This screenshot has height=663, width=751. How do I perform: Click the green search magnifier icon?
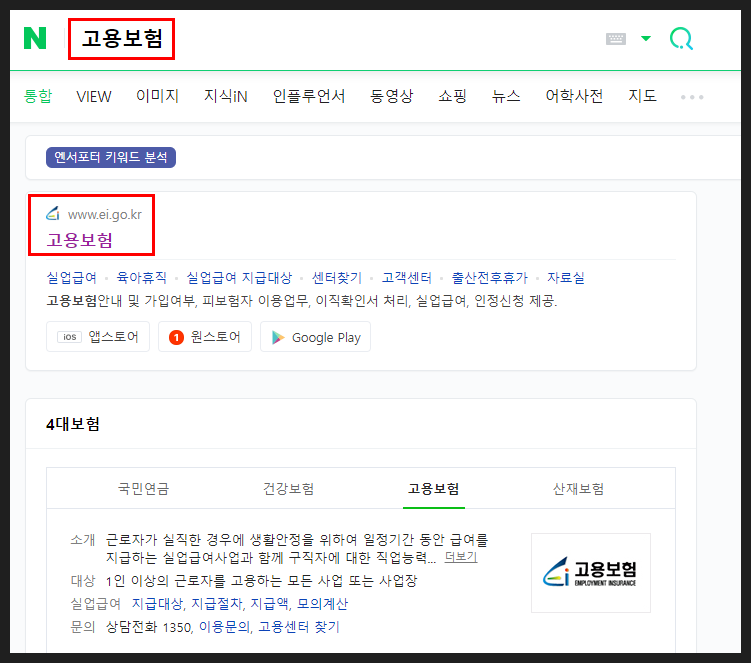(x=681, y=39)
